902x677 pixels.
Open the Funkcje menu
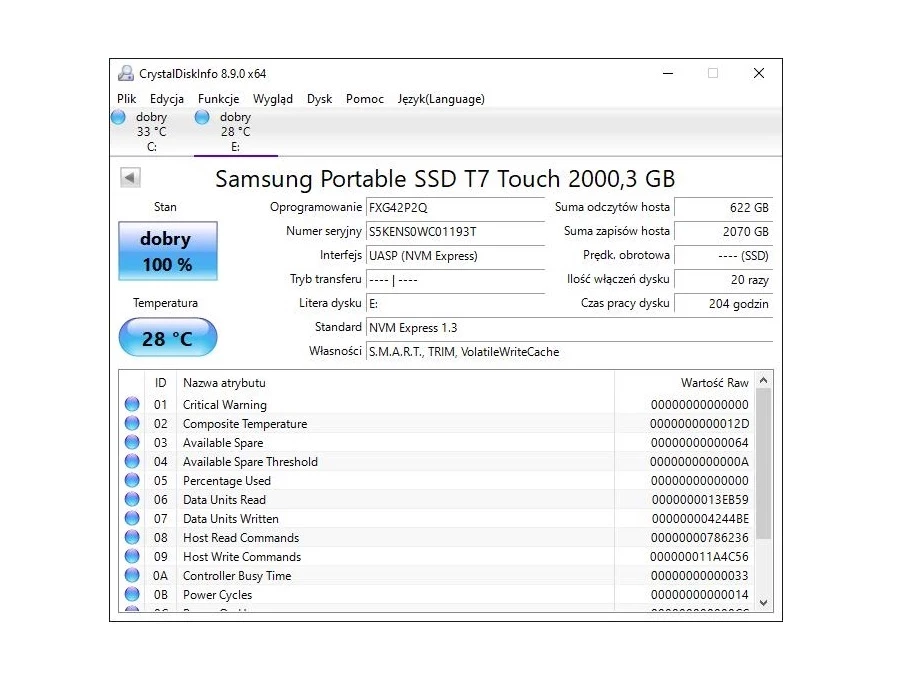[x=218, y=99]
